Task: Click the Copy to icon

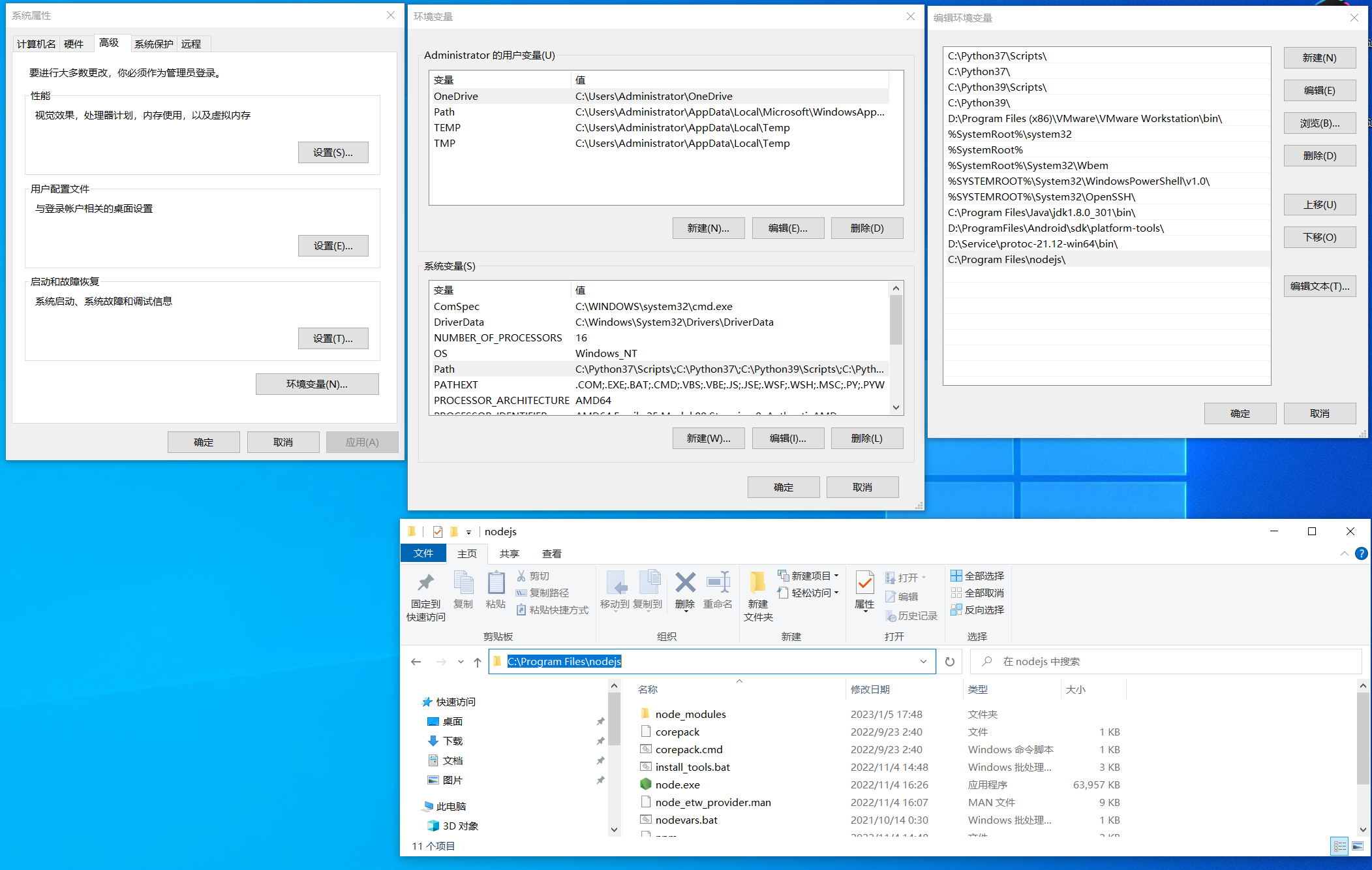Action: click(648, 590)
